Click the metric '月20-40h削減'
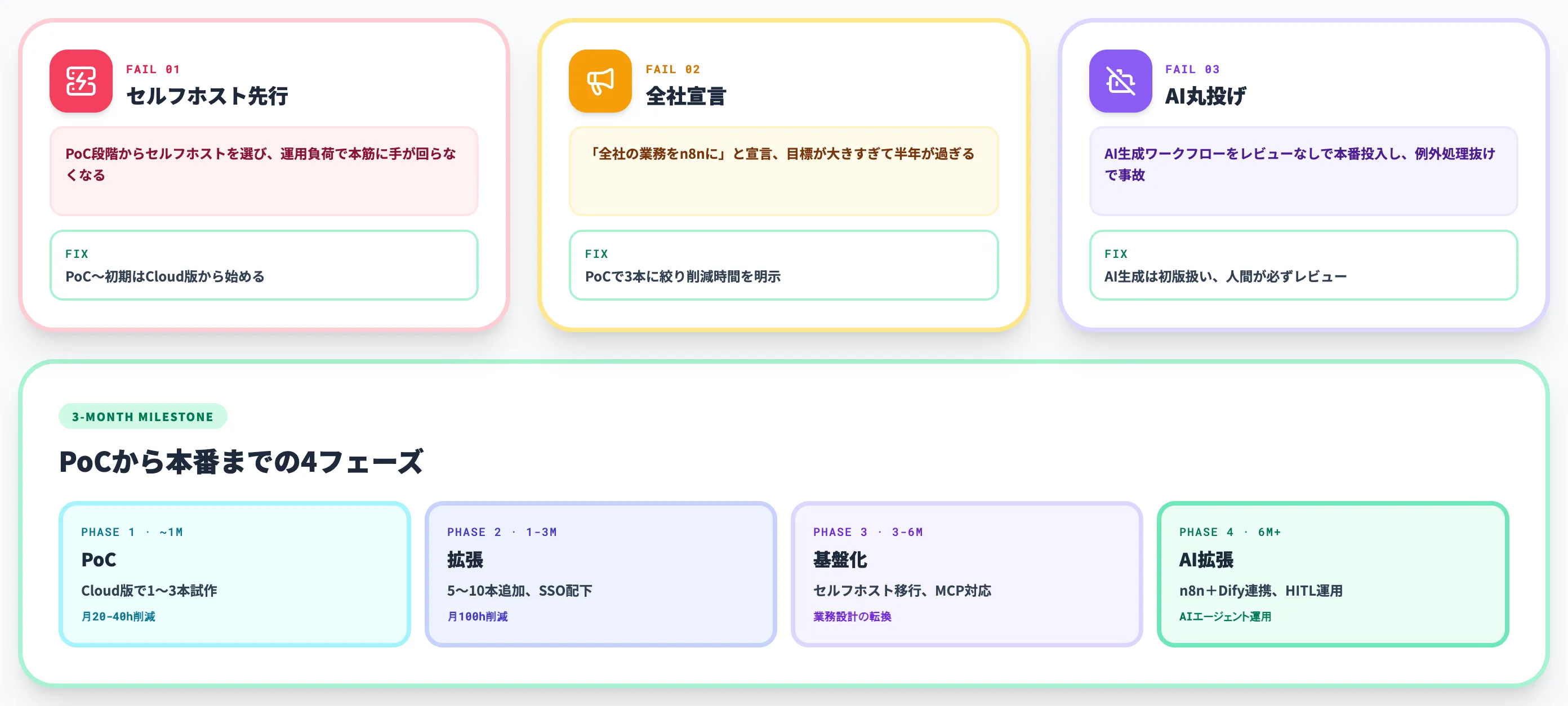The image size is (1568, 706). coord(118,616)
